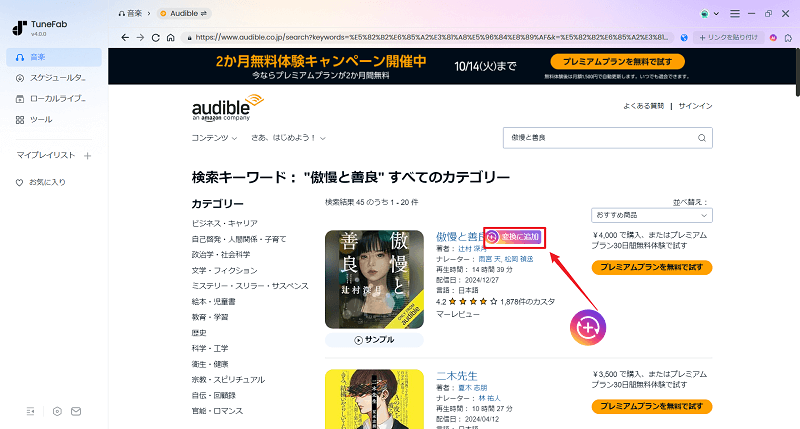Select category 科学・工学
Viewport: 800px width, 429px height.
210,348
